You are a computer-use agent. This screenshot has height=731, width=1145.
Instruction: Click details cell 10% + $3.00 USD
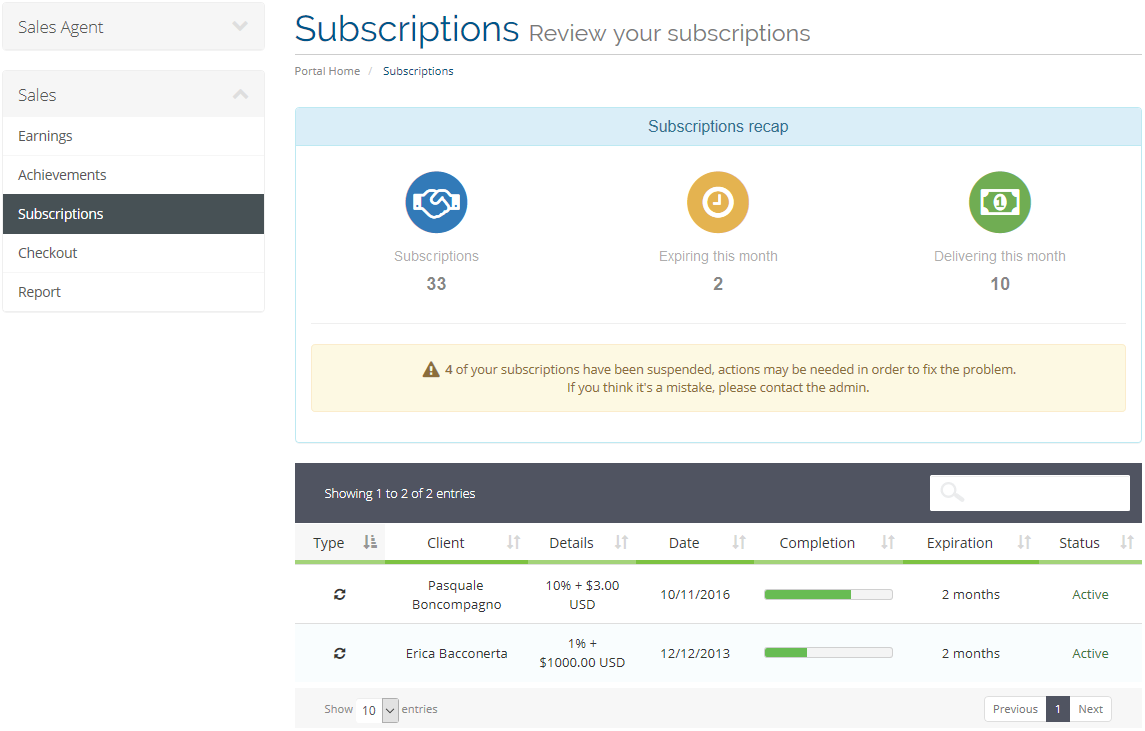click(x=582, y=594)
